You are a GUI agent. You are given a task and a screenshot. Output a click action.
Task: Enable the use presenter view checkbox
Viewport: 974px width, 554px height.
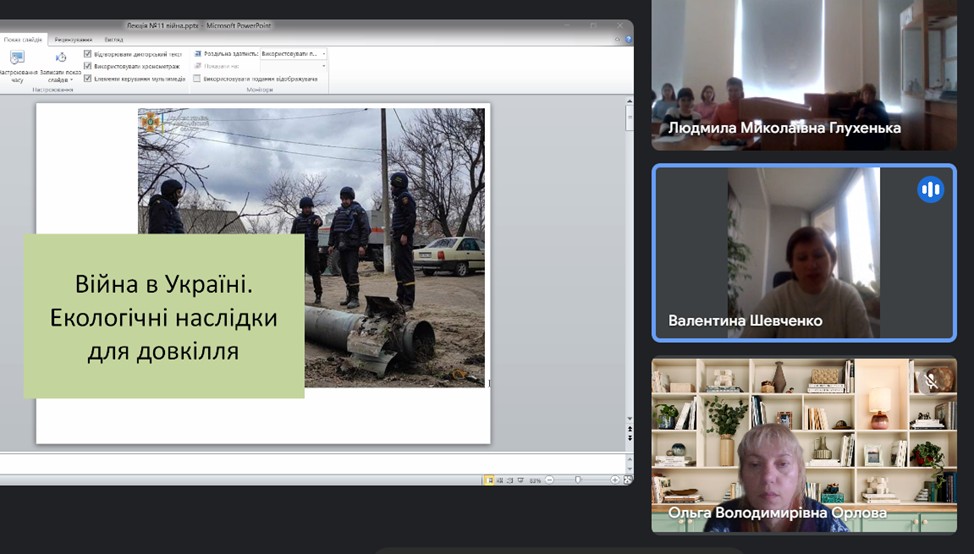197,78
